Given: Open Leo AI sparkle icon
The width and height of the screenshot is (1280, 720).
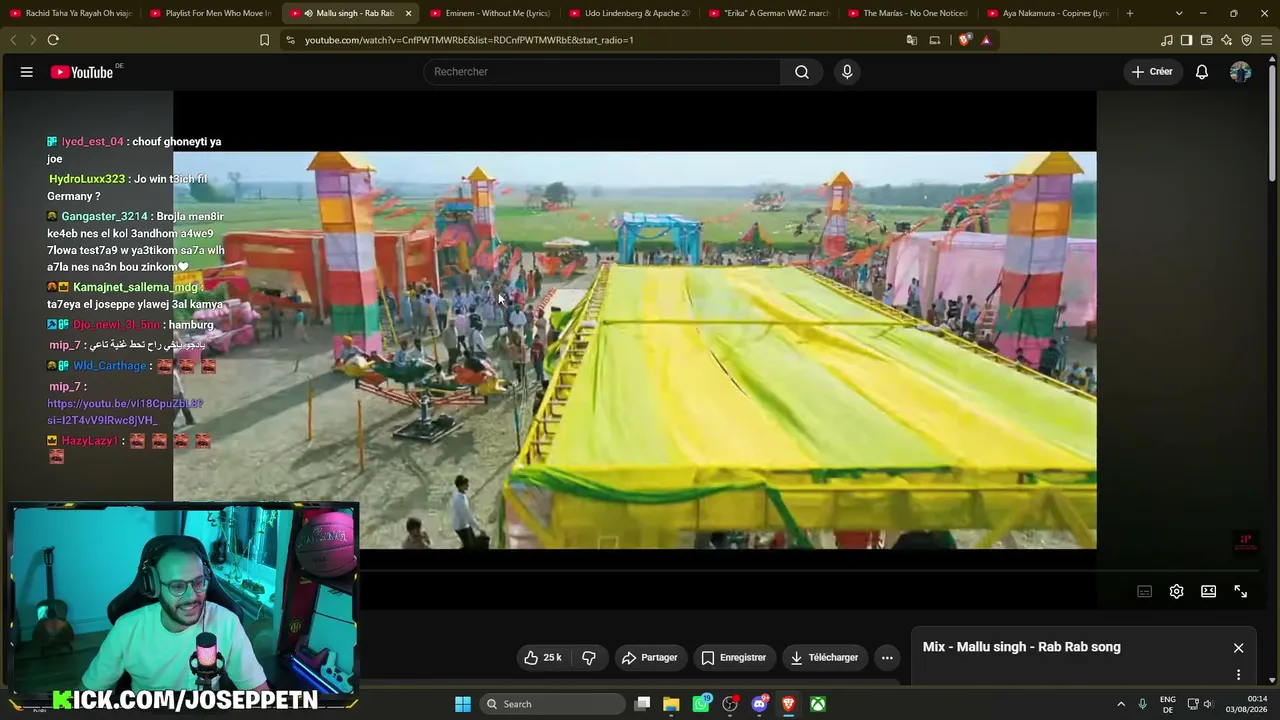Looking at the screenshot, I should (x=1226, y=40).
